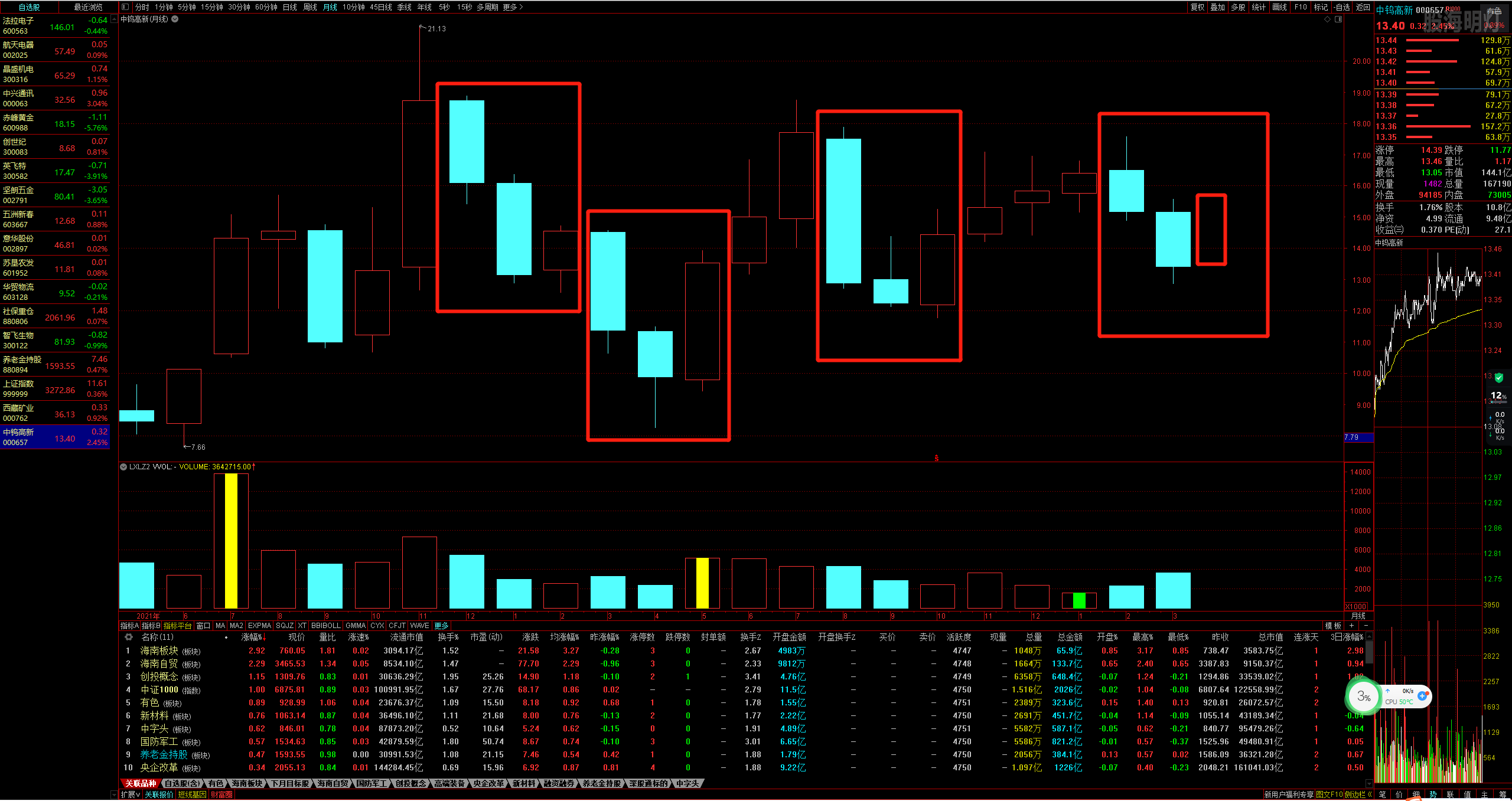Click the 标记 mark button
Image resolution: width=1512 pixels, height=801 pixels.
1321,7
